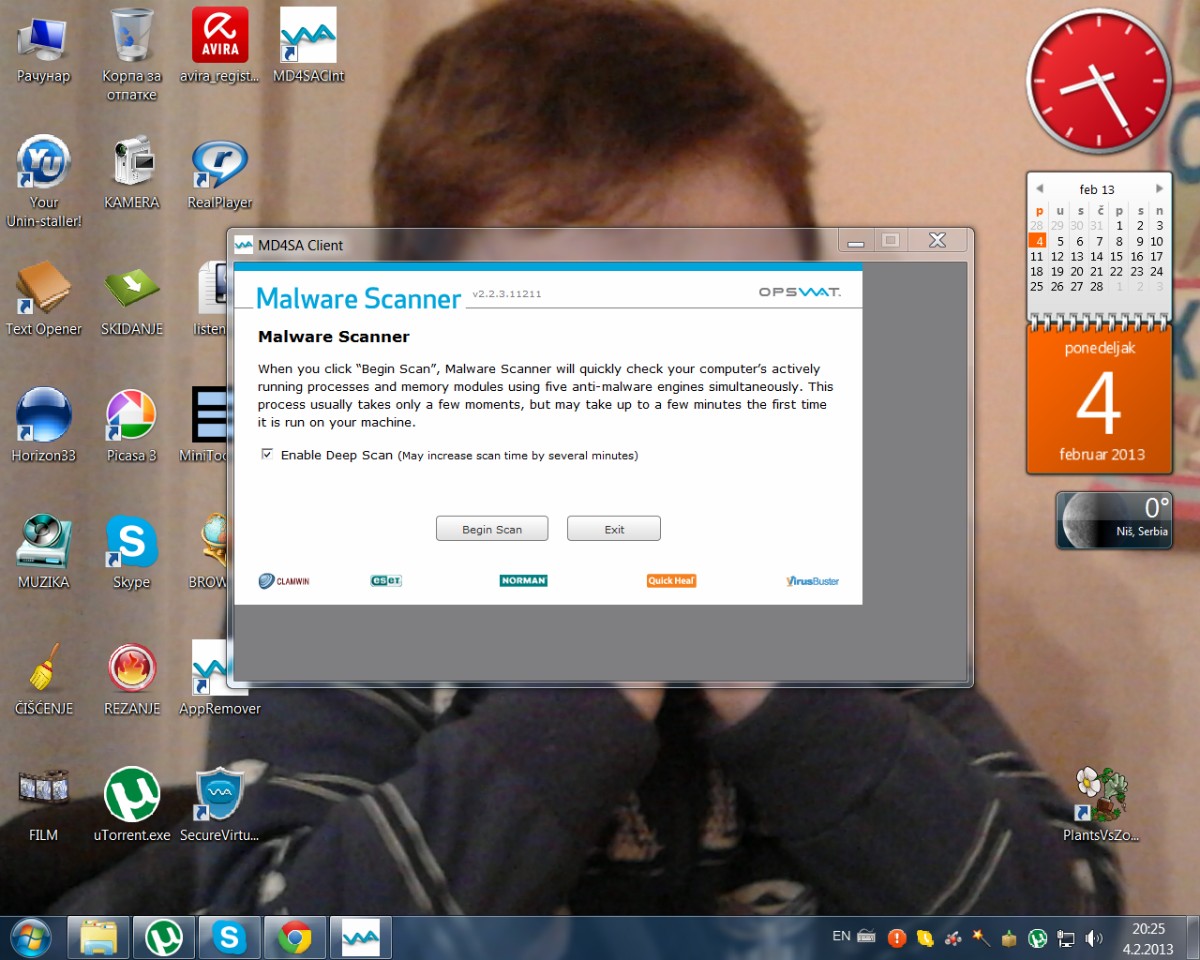Select the Text Opener desktop icon
Screen dimensions: 1200x960
tap(43, 299)
